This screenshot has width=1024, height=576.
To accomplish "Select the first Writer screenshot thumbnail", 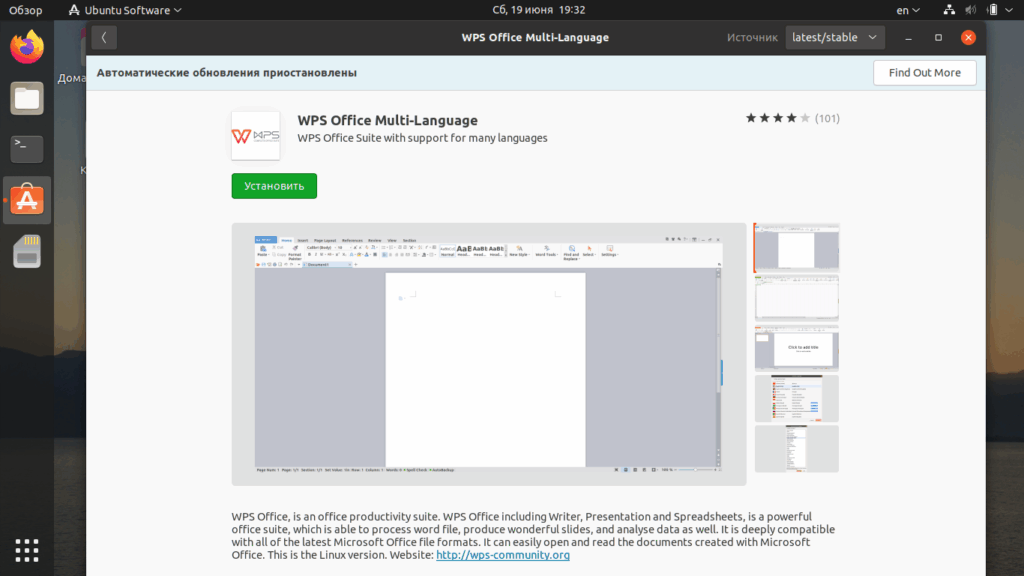I will pyautogui.click(x=797, y=248).
